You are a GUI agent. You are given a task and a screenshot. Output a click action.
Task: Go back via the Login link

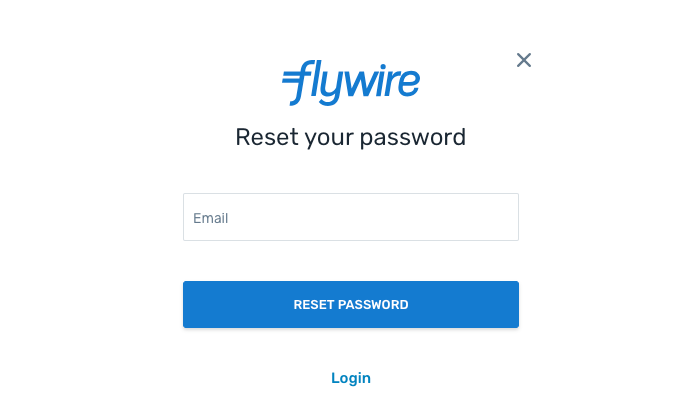(351, 378)
